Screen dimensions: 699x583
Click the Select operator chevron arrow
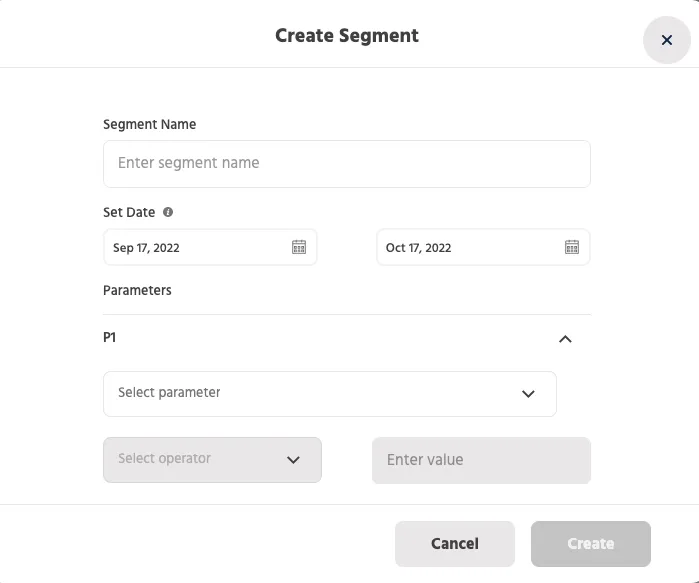(293, 460)
